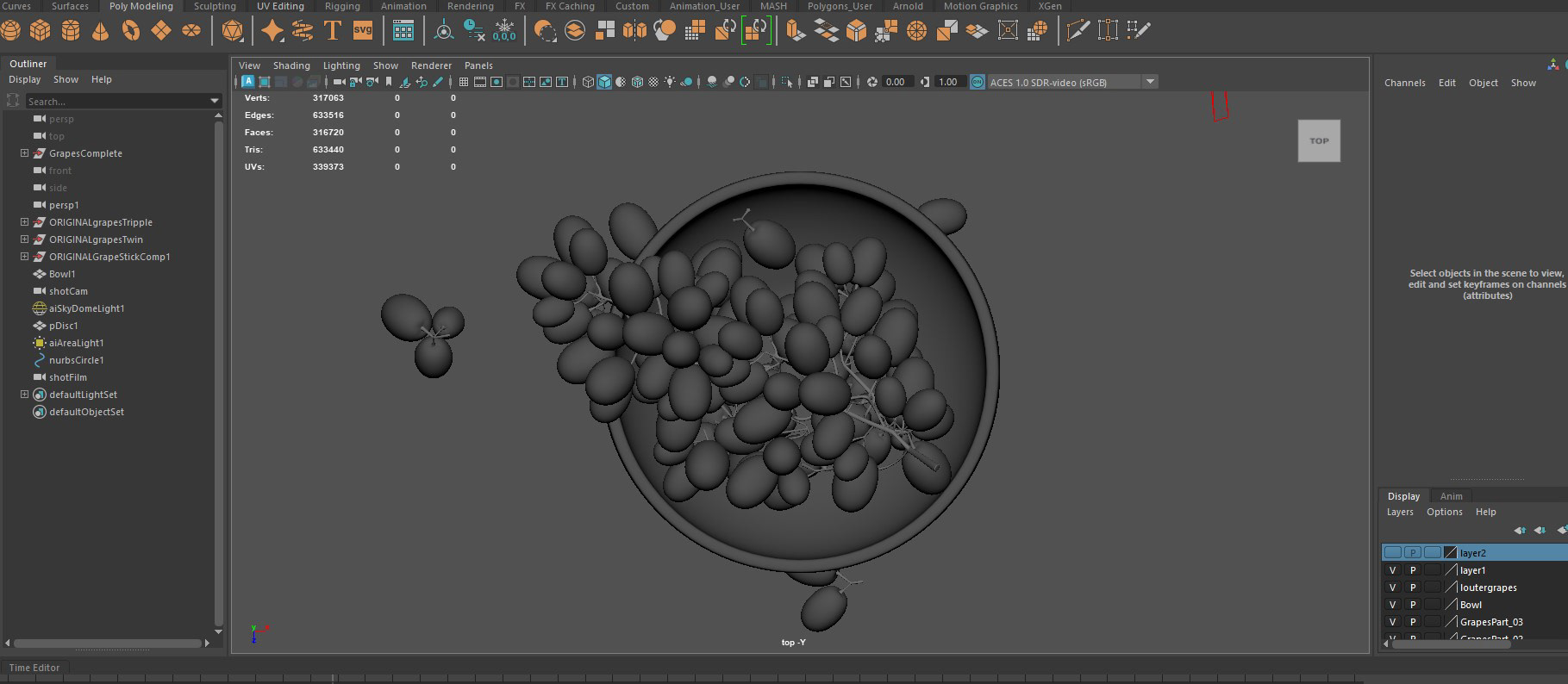
Task: Toggle visibility of the Bowl layer
Action: [1392, 605]
